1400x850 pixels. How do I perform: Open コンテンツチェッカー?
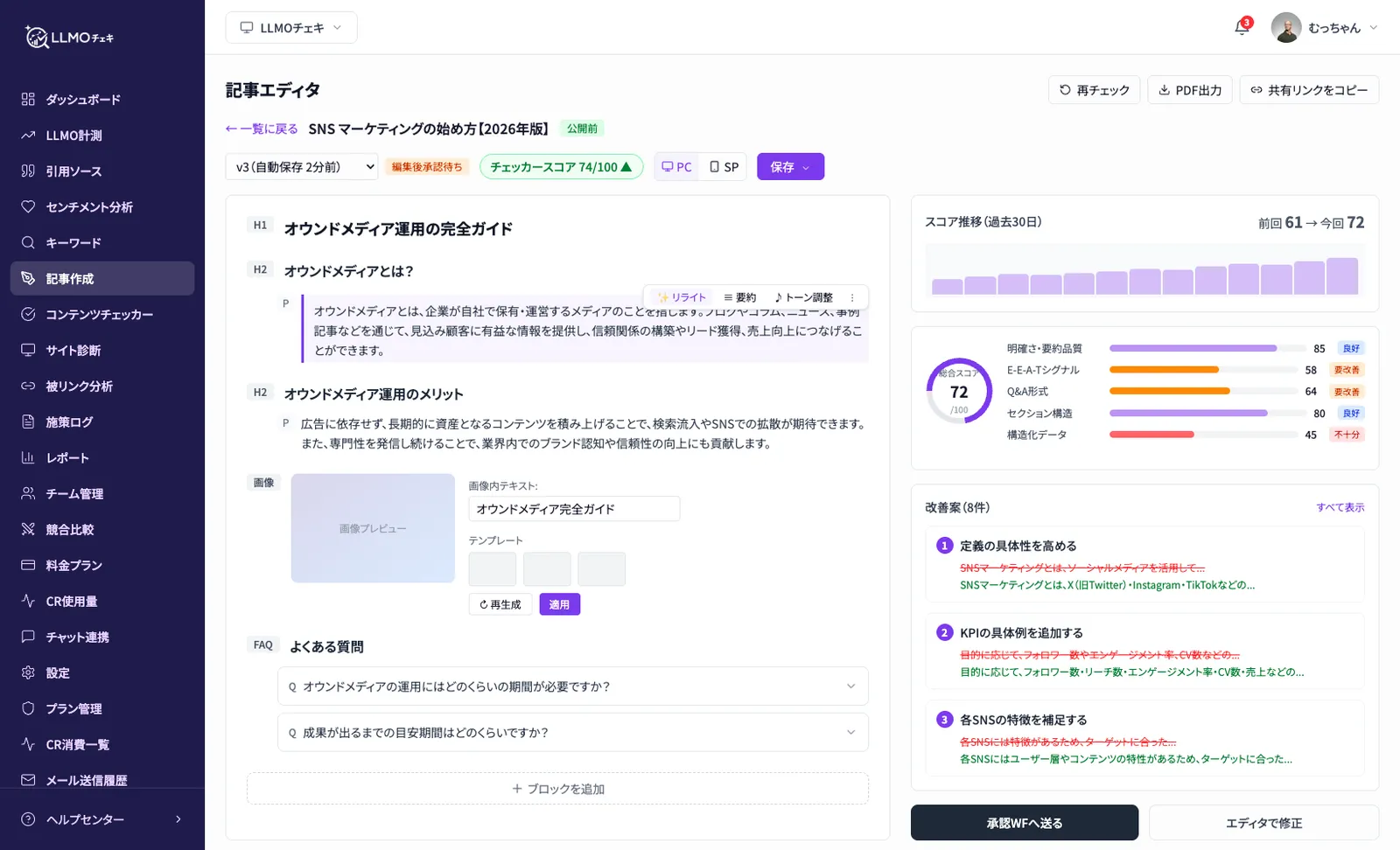click(x=102, y=315)
